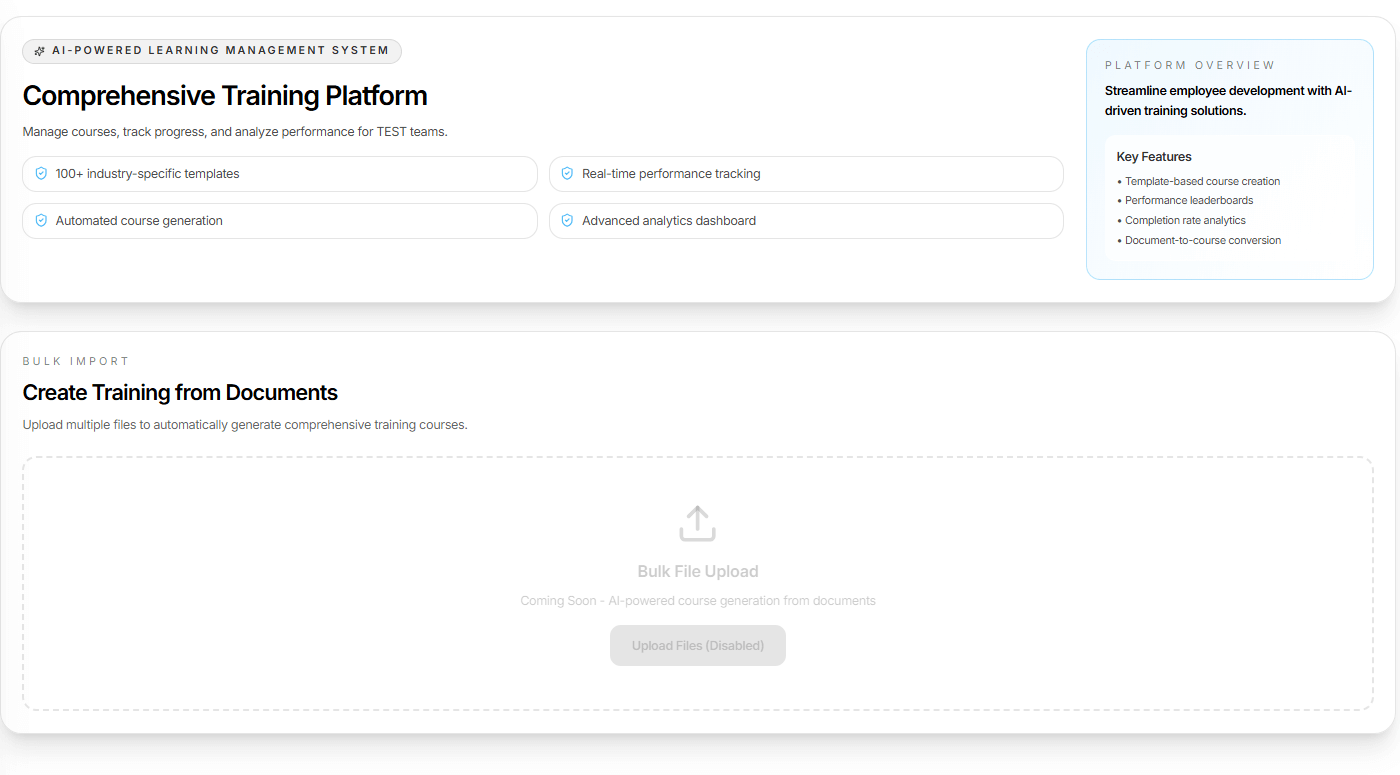Click the Coming Soon description text in the dropzone

click(698, 601)
